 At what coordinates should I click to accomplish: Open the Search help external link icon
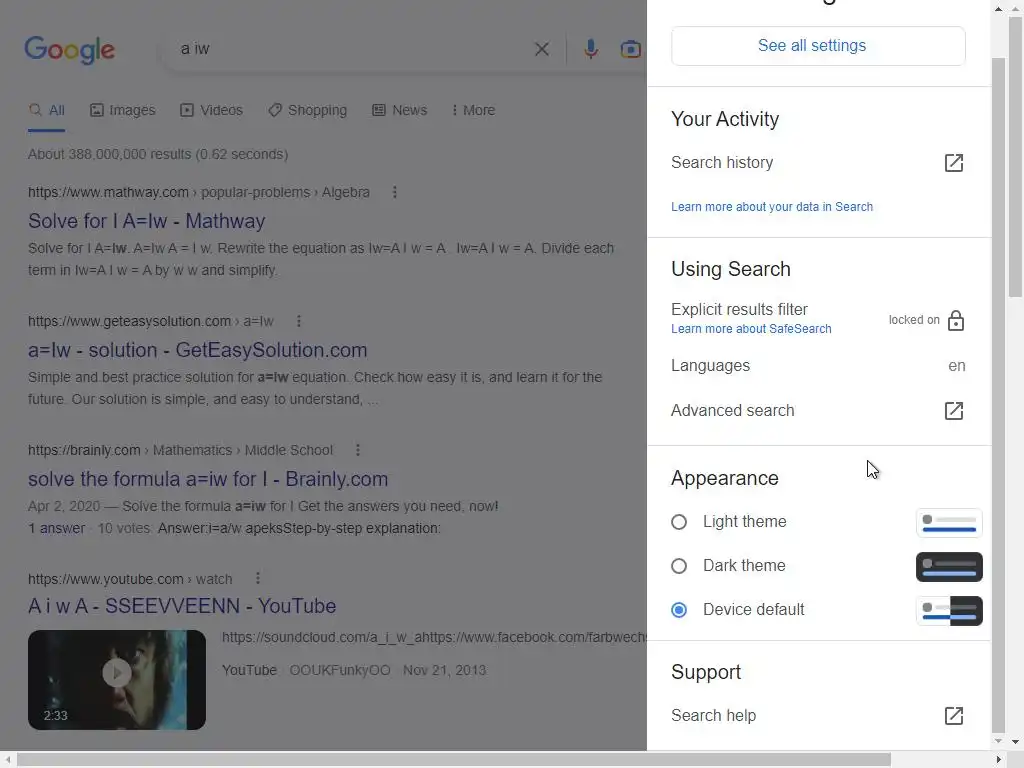coord(953,716)
